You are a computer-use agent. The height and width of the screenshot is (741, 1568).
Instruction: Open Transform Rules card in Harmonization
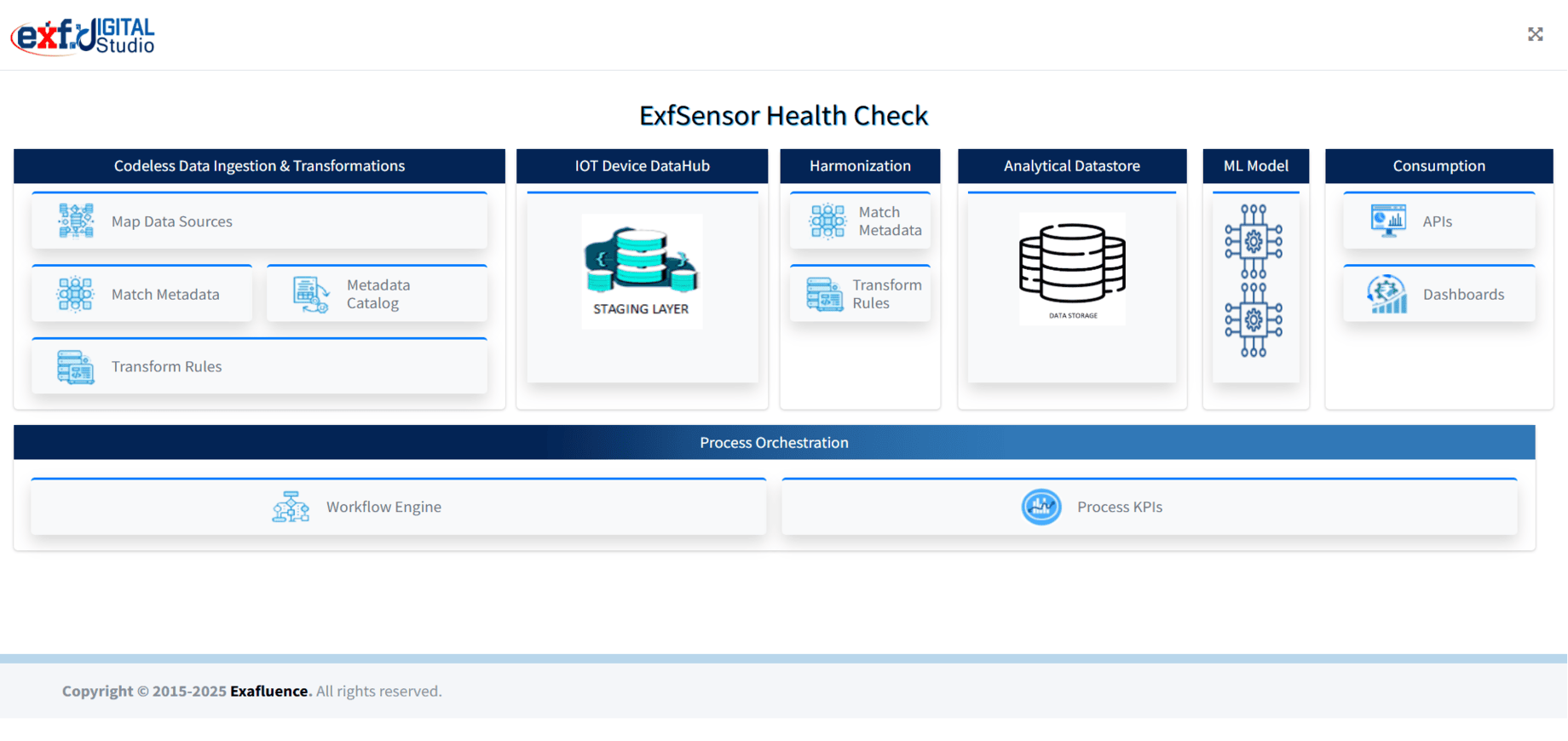(860, 294)
